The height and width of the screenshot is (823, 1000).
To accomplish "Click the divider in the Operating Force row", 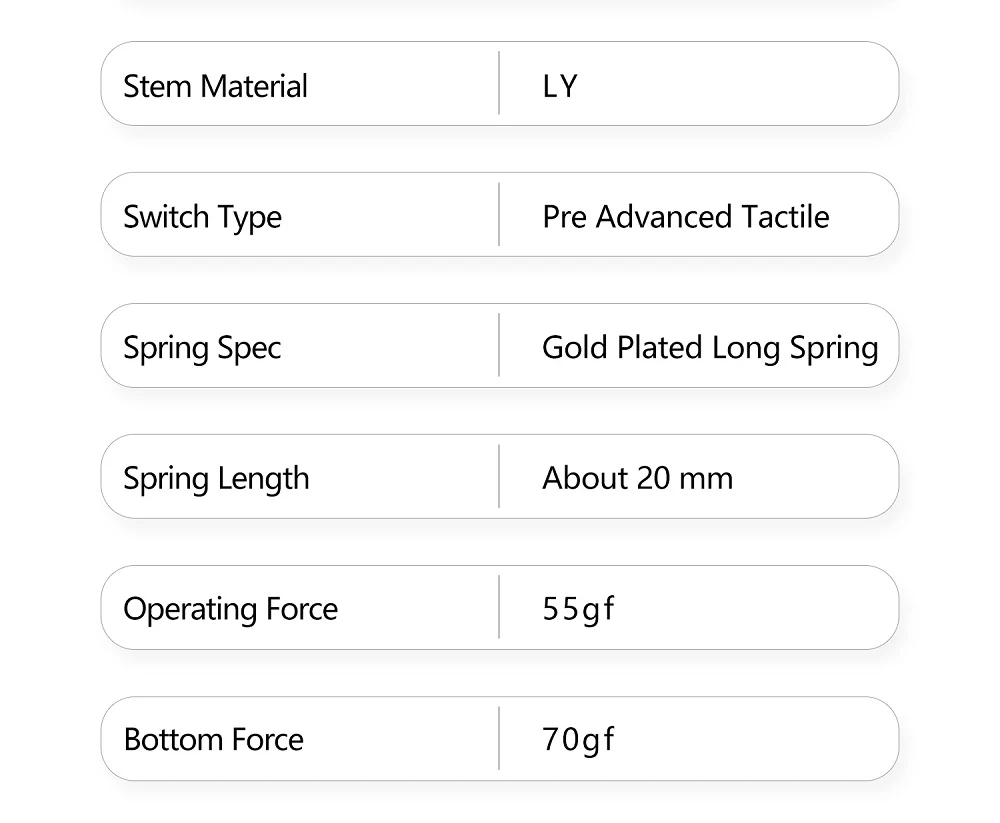I will coord(499,608).
